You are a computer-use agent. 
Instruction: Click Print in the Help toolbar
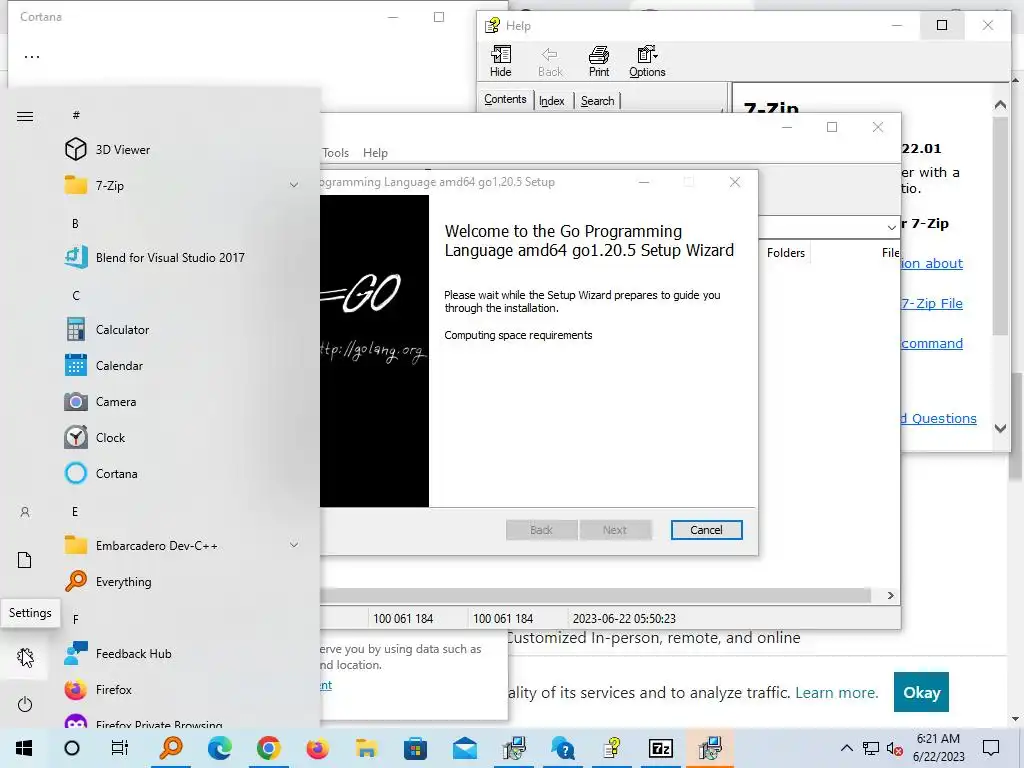click(x=599, y=61)
